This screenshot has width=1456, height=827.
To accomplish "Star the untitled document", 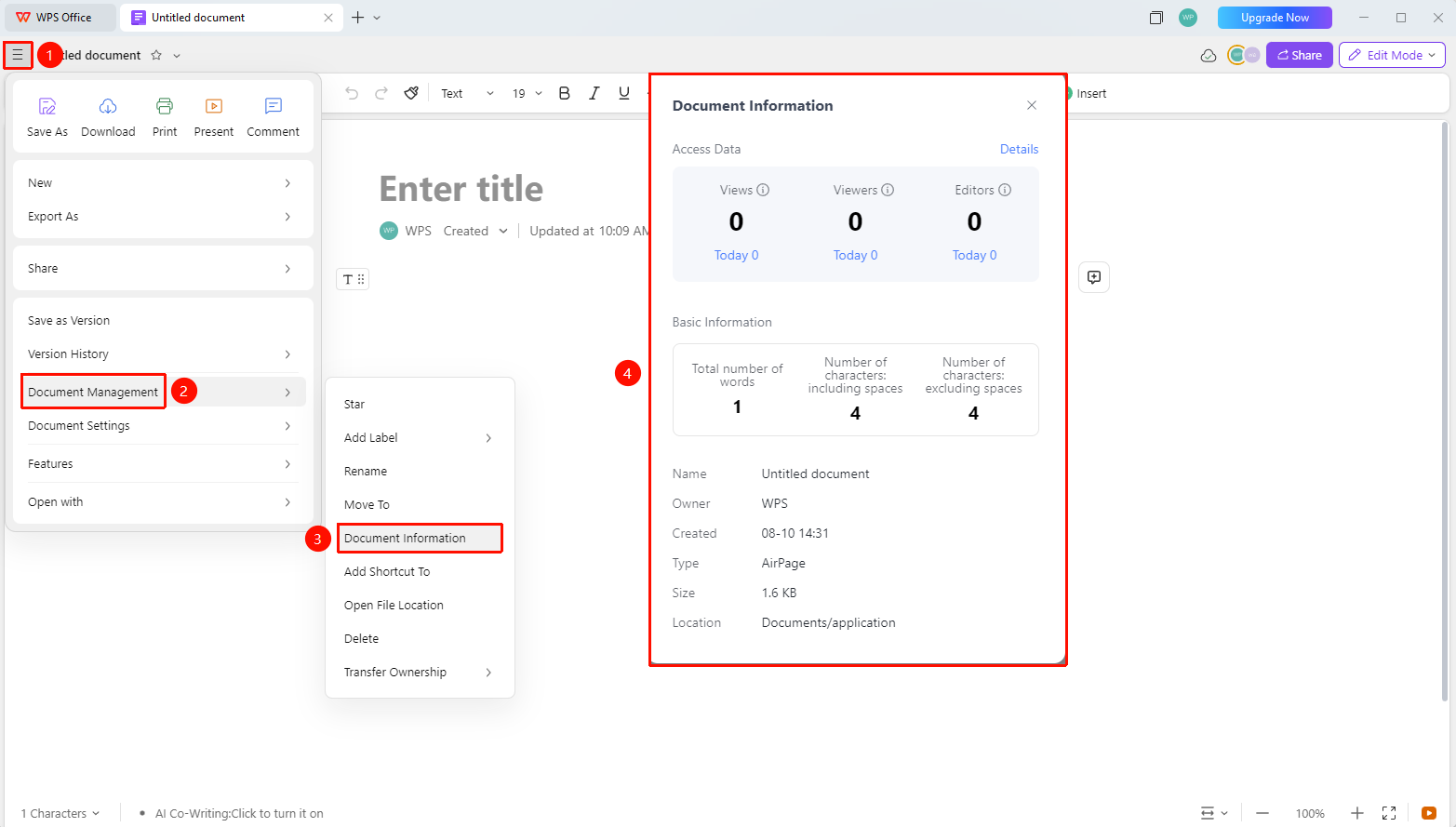I will pos(156,55).
